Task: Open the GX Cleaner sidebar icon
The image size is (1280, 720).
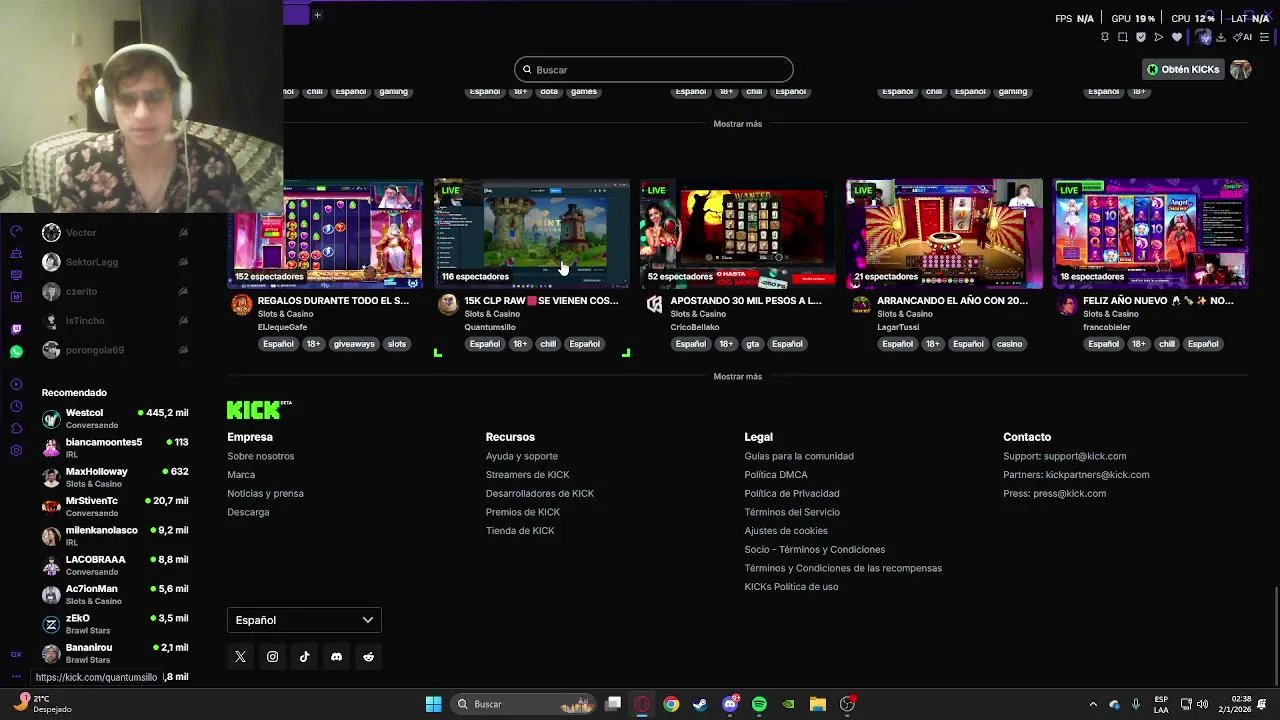Action: coord(16,253)
